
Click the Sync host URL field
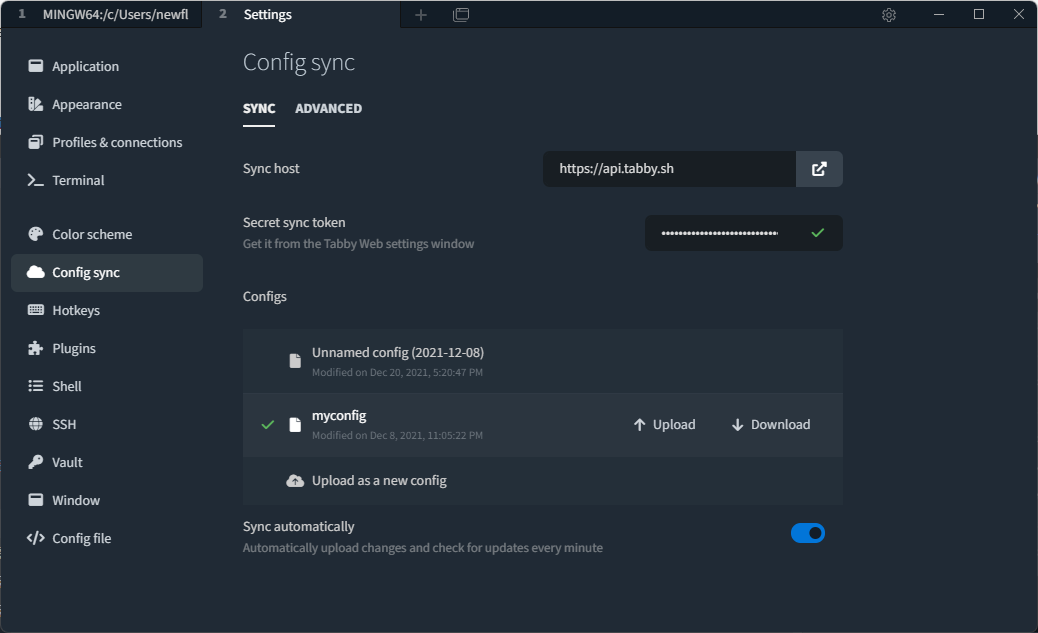click(x=669, y=169)
